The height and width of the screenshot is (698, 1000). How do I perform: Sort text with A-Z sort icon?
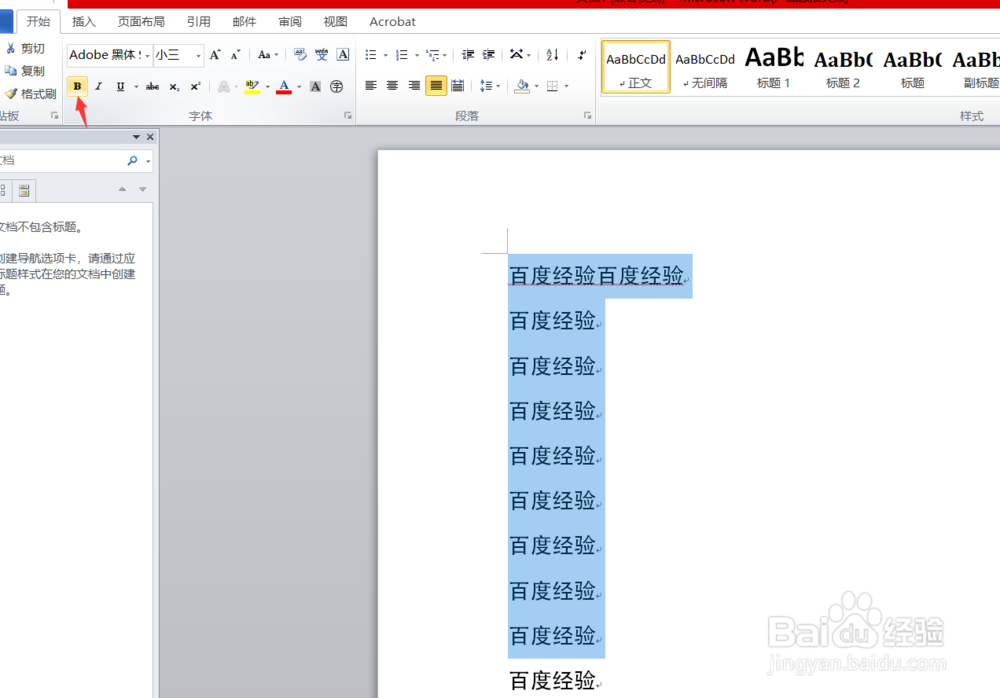point(552,55)
